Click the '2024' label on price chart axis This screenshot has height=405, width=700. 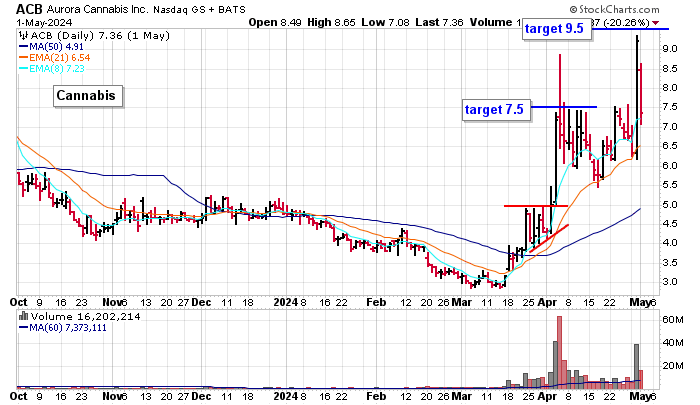(x=286, y=302)
